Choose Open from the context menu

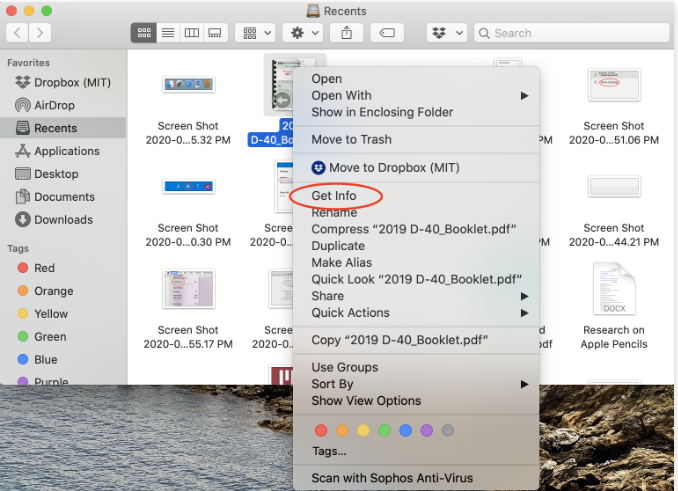pyautogui.click(x=416, y=79)
